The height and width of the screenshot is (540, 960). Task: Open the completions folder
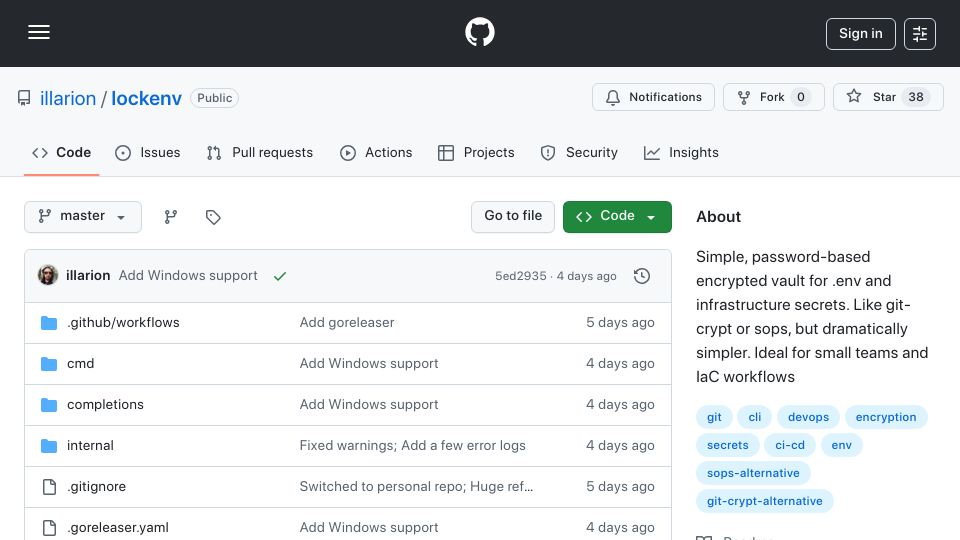(105, 405)
